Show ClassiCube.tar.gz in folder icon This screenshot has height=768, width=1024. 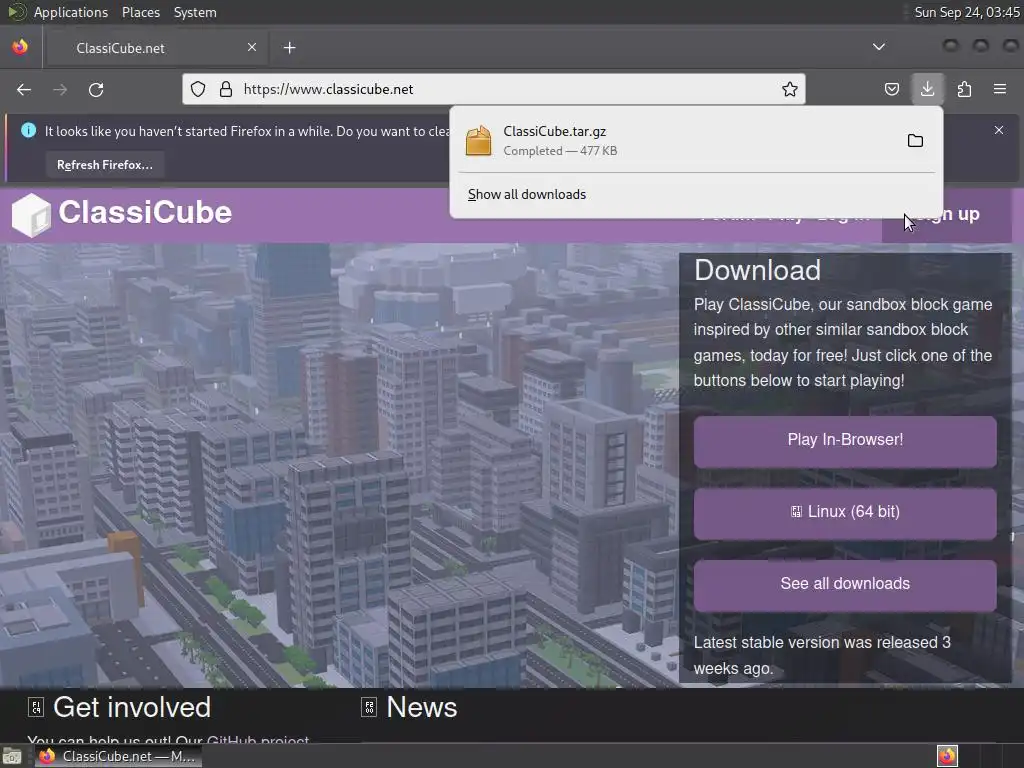click(x=915, y=140)
